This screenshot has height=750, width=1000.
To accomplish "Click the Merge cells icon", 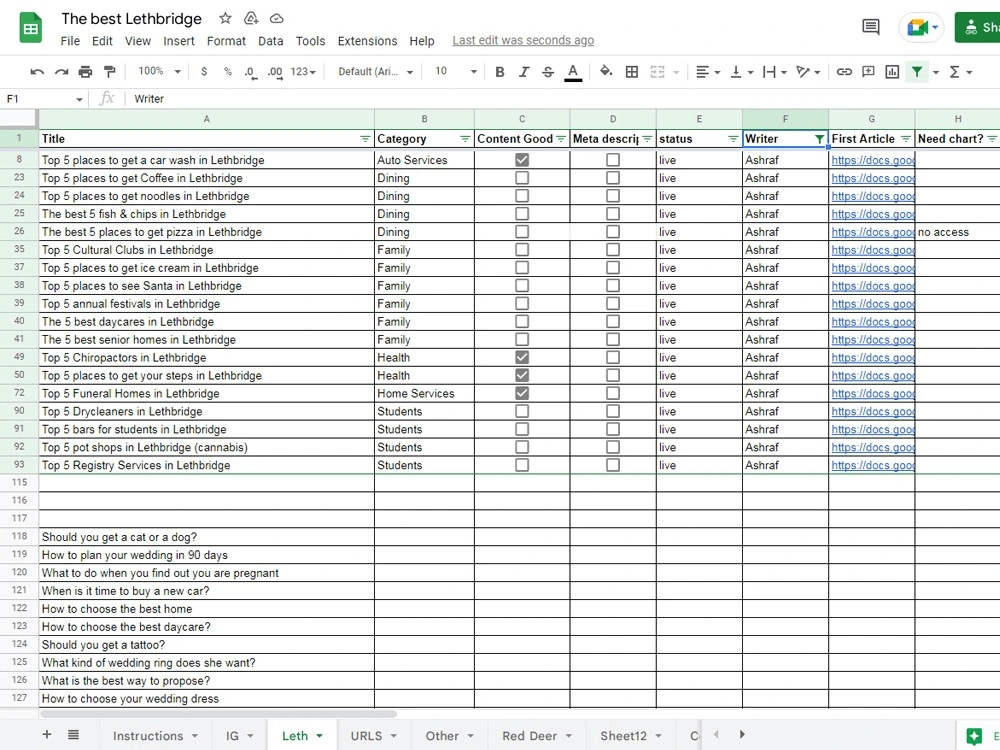I will 658,72.
